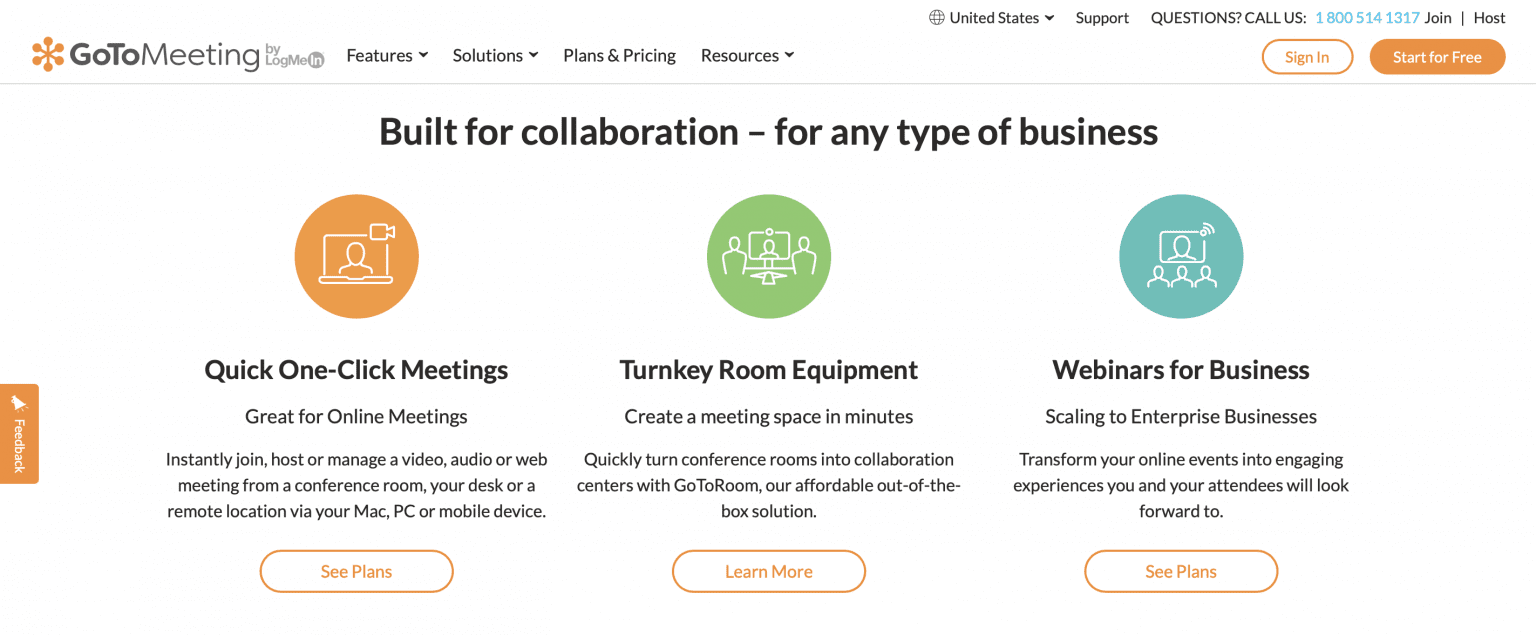The width and height of the screenshot is (1536, 635).
Task: Click See Plans under Webinars for Business
Action: click(1181, 571)
